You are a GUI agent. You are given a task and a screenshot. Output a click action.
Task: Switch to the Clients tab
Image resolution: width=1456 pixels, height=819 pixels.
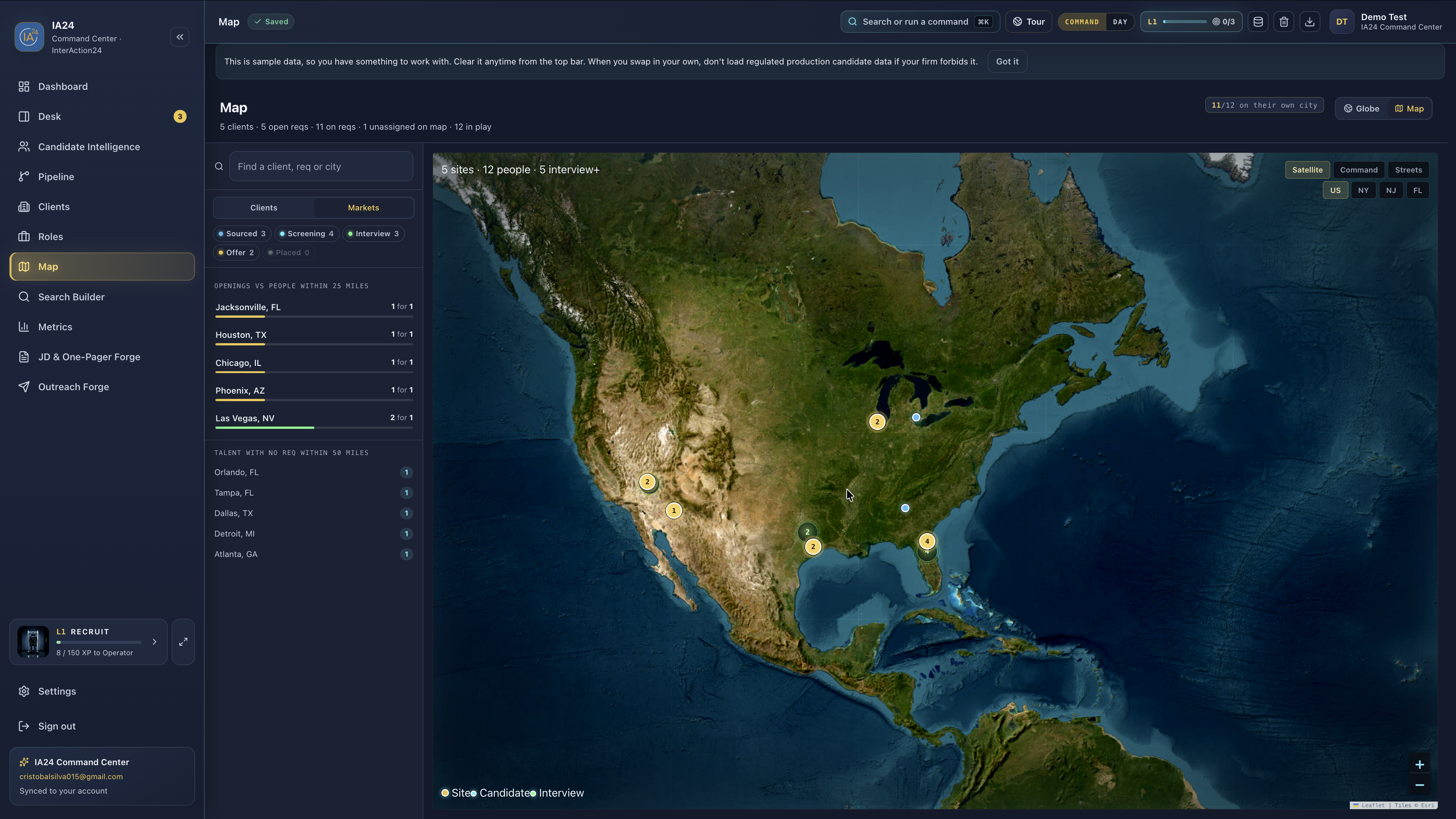(264, 207)
